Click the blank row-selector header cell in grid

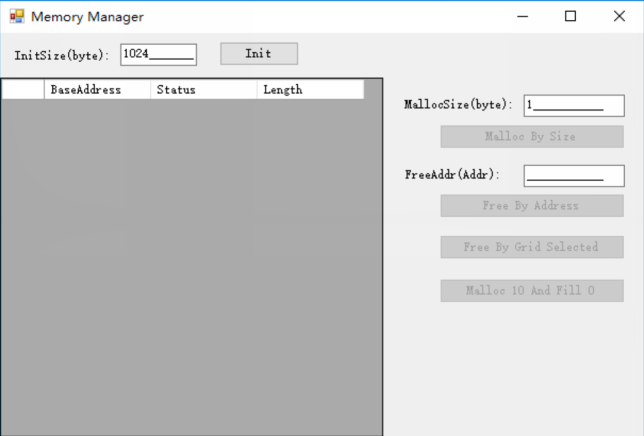(23, 90)
